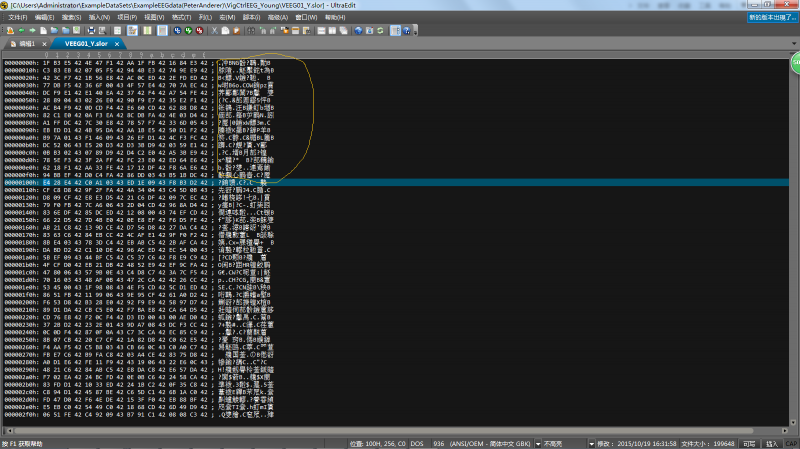
Task: Click the green forward arrow toolbar icon
Action: point(32,31)
